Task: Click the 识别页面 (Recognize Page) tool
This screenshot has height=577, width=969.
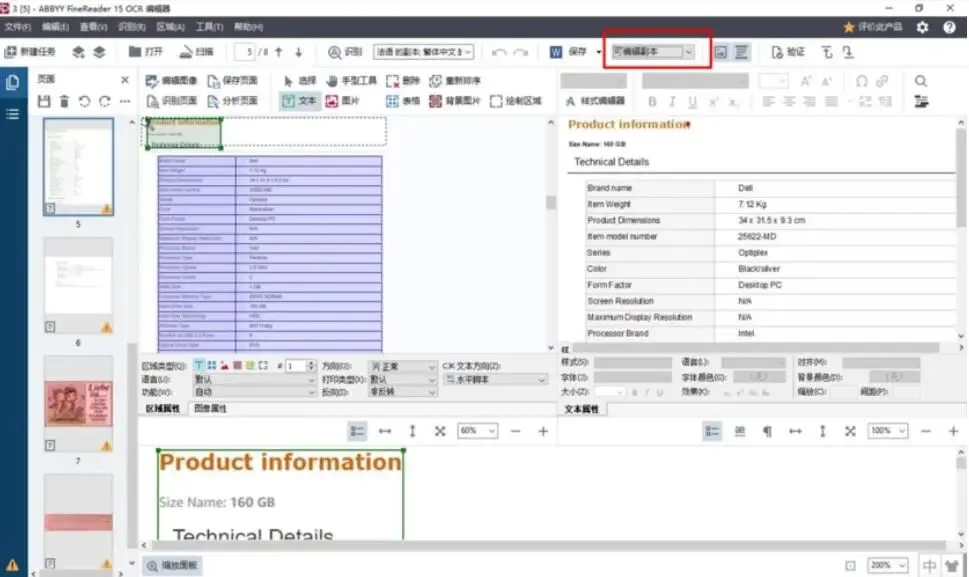Action: point(171,101)
